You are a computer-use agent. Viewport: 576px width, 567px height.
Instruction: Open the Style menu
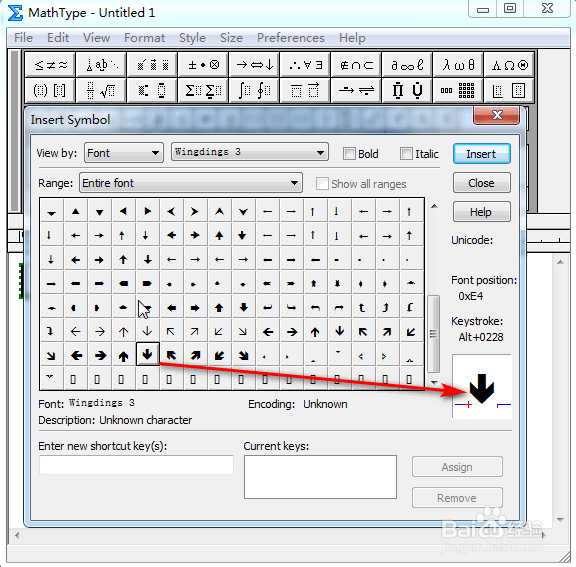192,38
